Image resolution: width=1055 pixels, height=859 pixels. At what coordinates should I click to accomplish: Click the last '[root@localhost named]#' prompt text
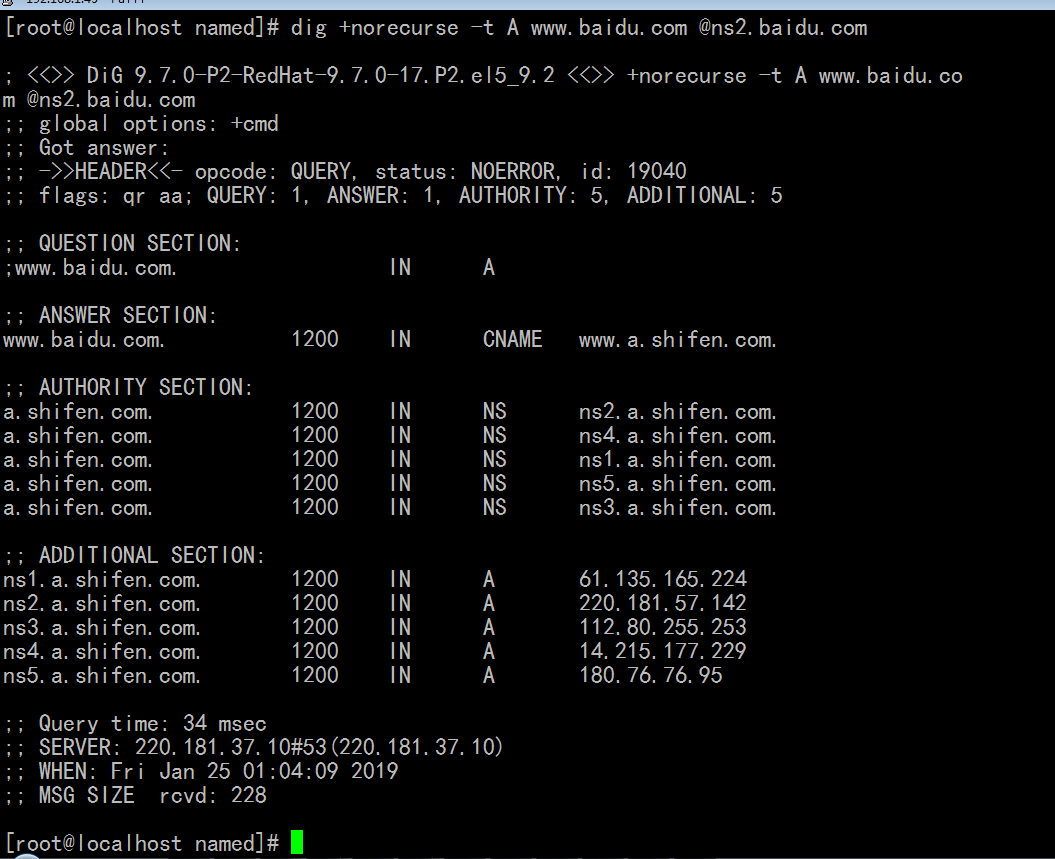(x=141, y=844)
